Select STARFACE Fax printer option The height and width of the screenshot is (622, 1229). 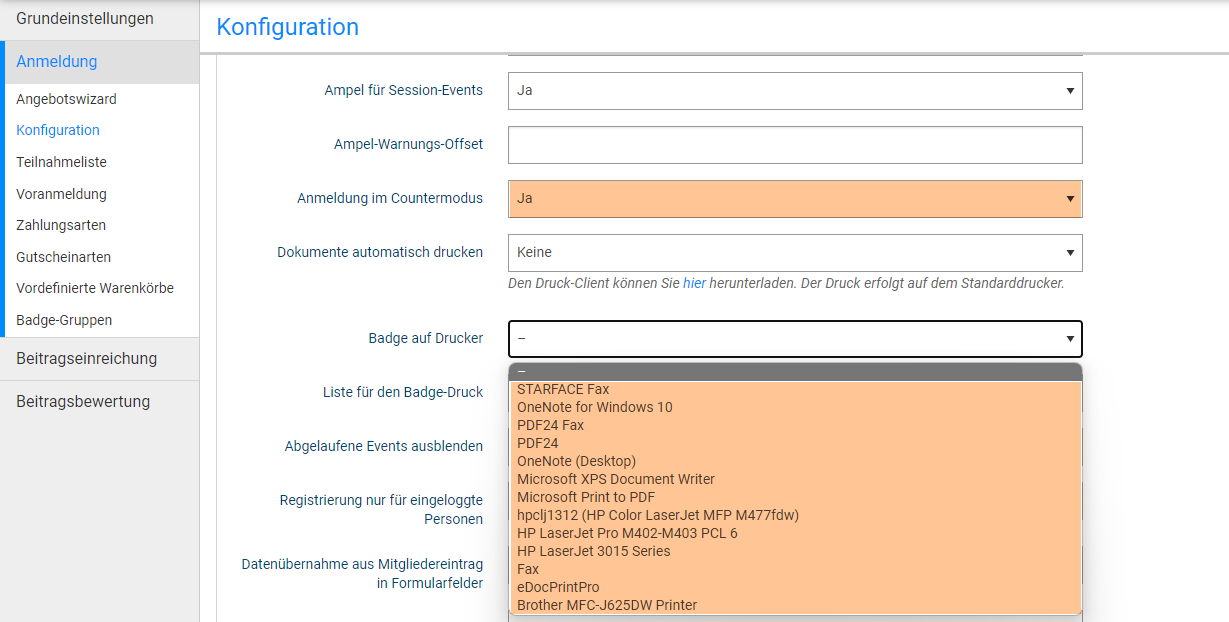pos(563,389)
